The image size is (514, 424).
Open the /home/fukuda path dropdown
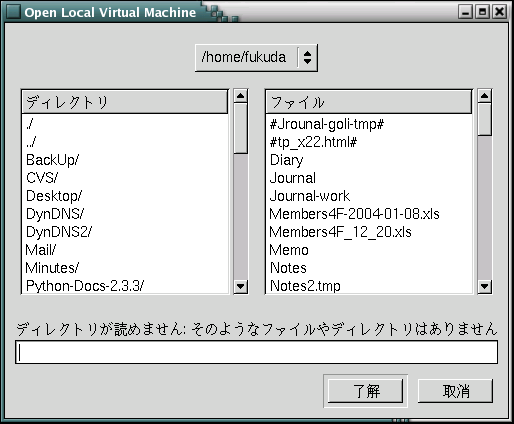256,57
